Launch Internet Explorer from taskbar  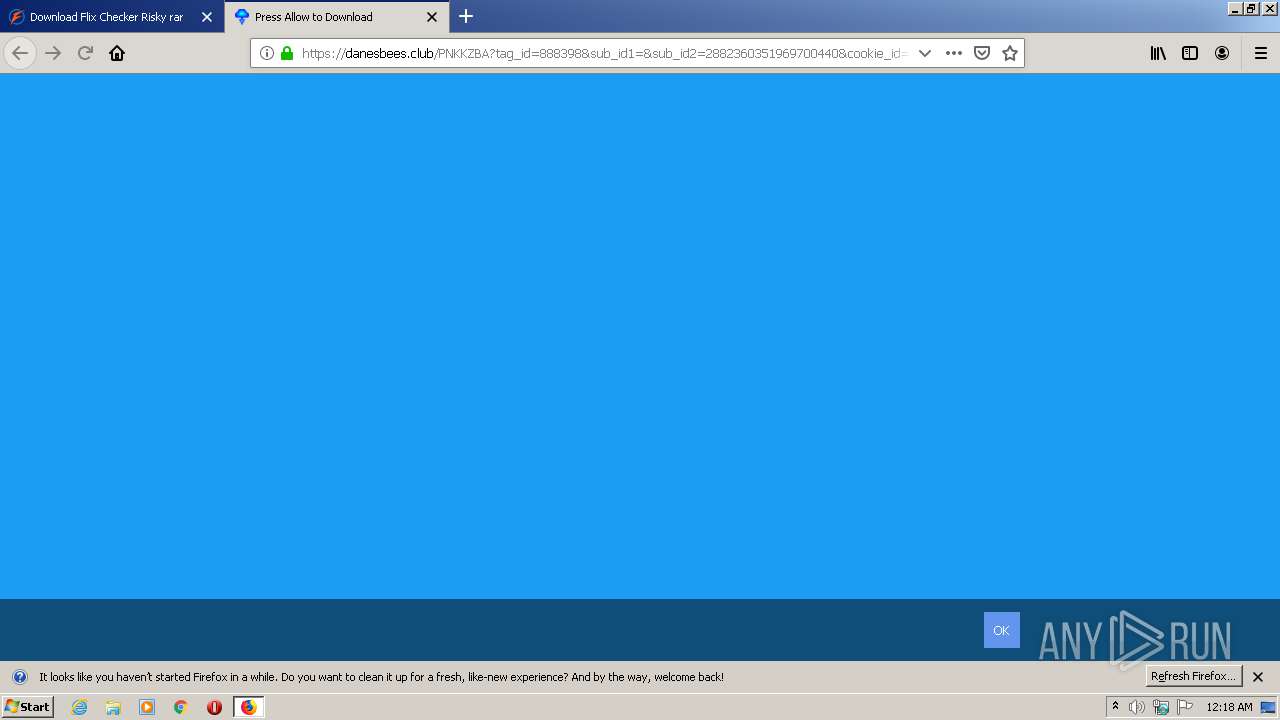pyautogui.click(x=79, y=707)
